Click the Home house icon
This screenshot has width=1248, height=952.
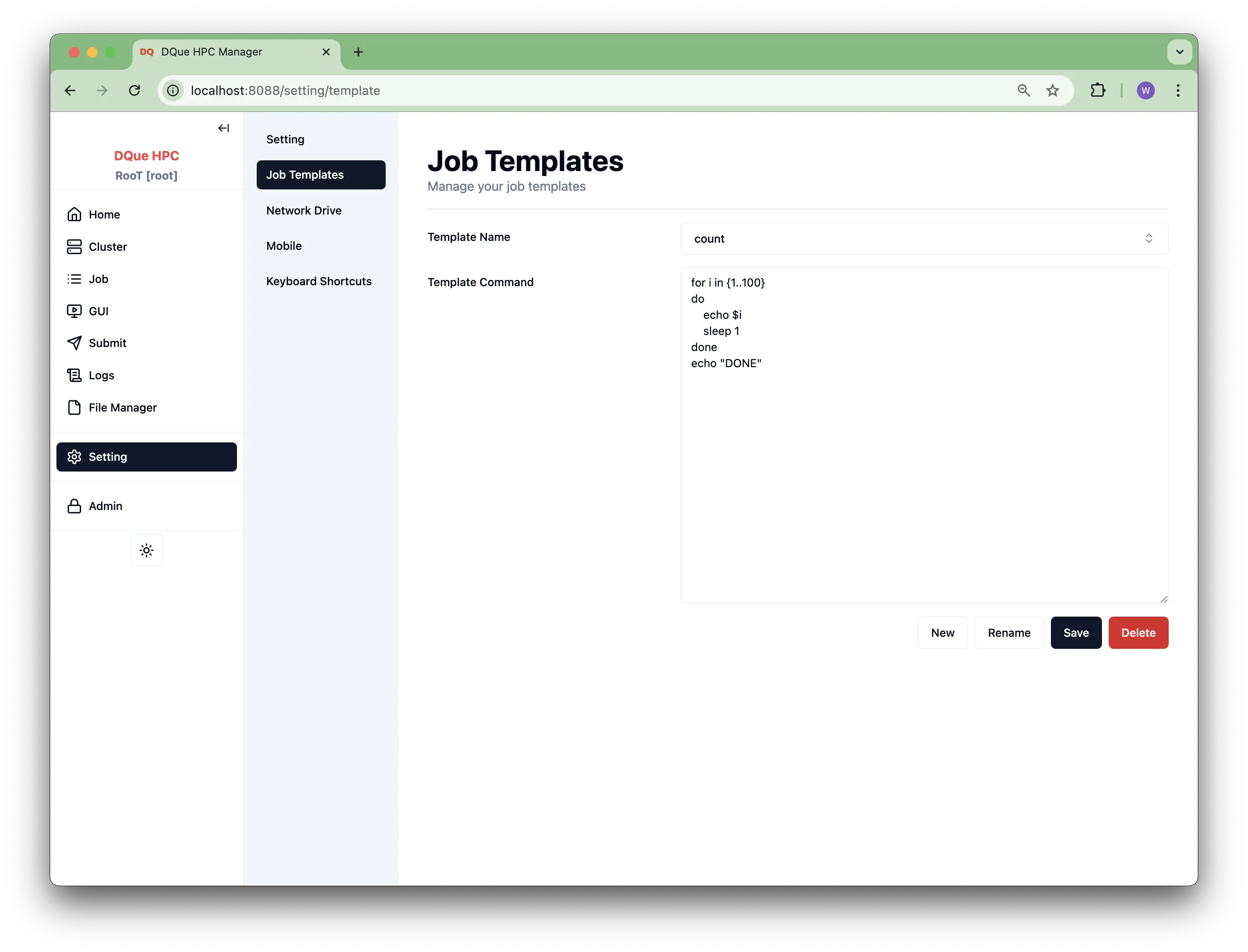pos(74,214)
